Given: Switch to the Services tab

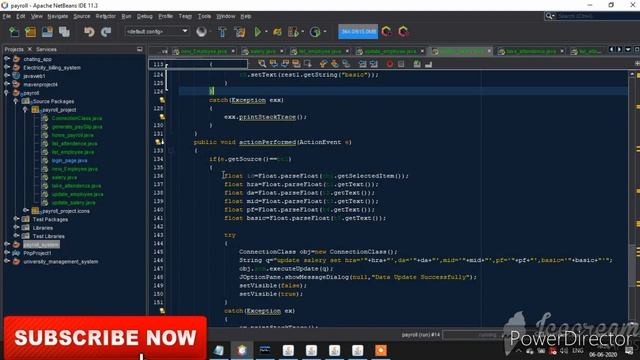Looking at the screenshot, I should (46, 49).
